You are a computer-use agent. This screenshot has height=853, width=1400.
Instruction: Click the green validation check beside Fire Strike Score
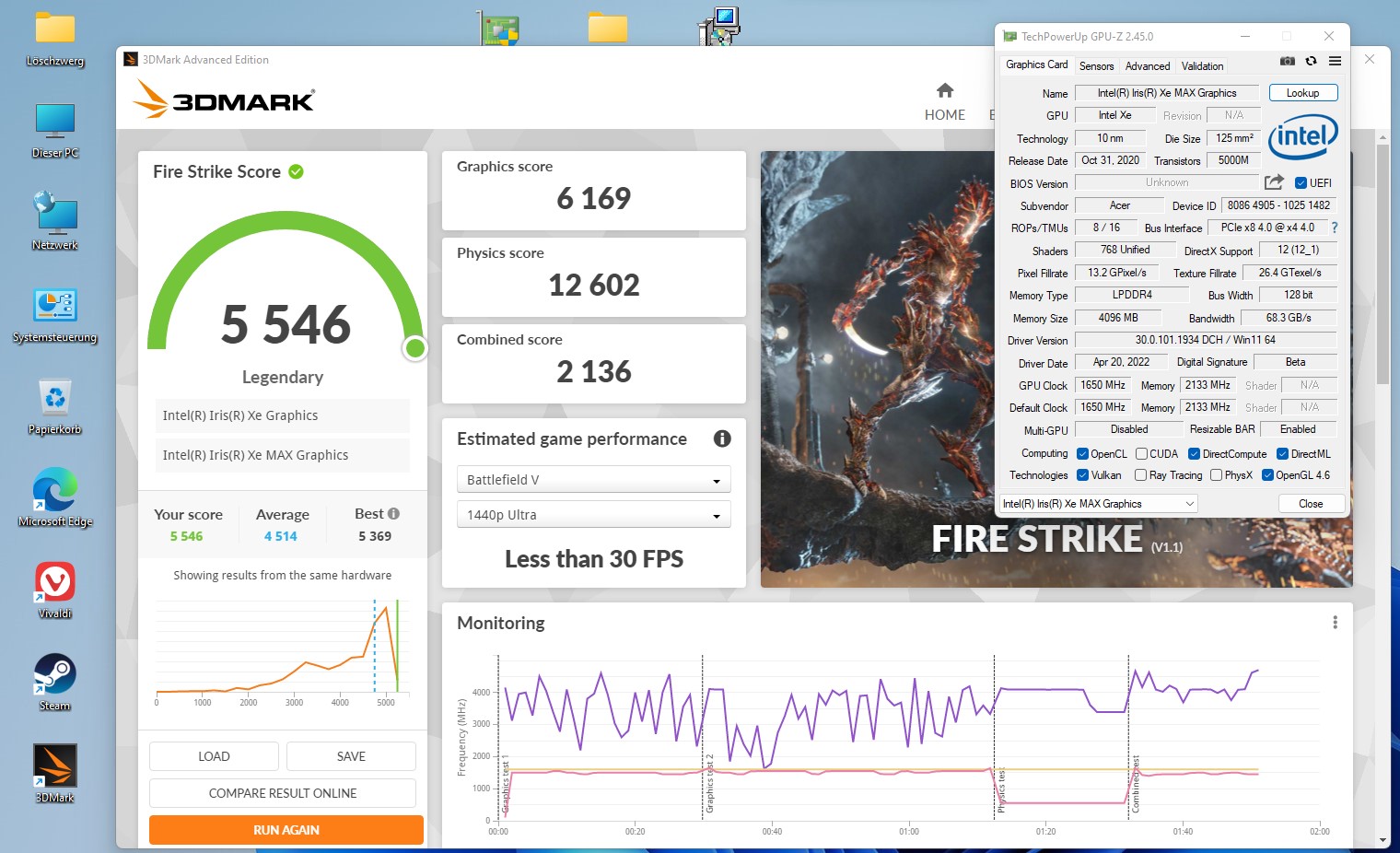click(297, 171)
